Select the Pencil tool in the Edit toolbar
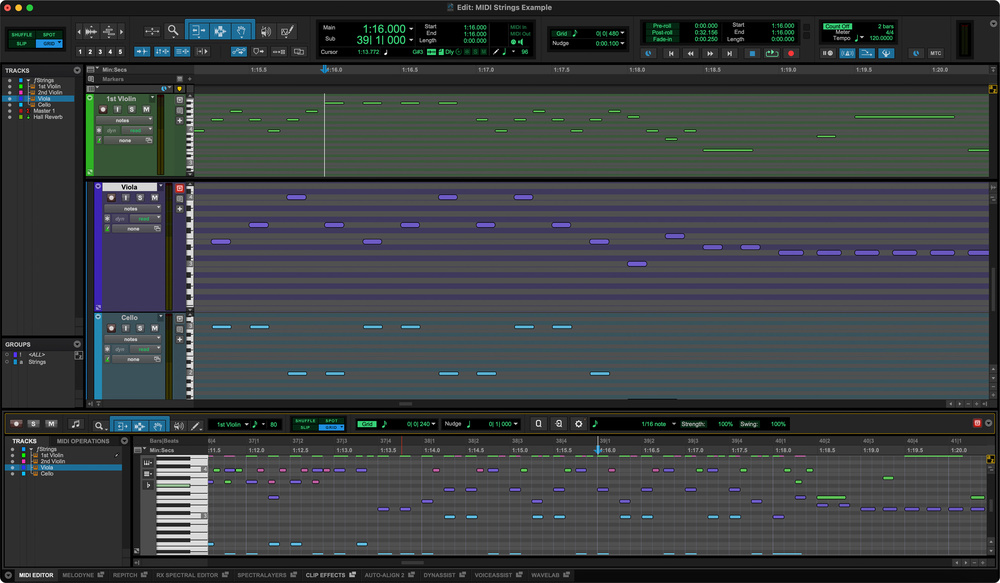 (287, 31)
